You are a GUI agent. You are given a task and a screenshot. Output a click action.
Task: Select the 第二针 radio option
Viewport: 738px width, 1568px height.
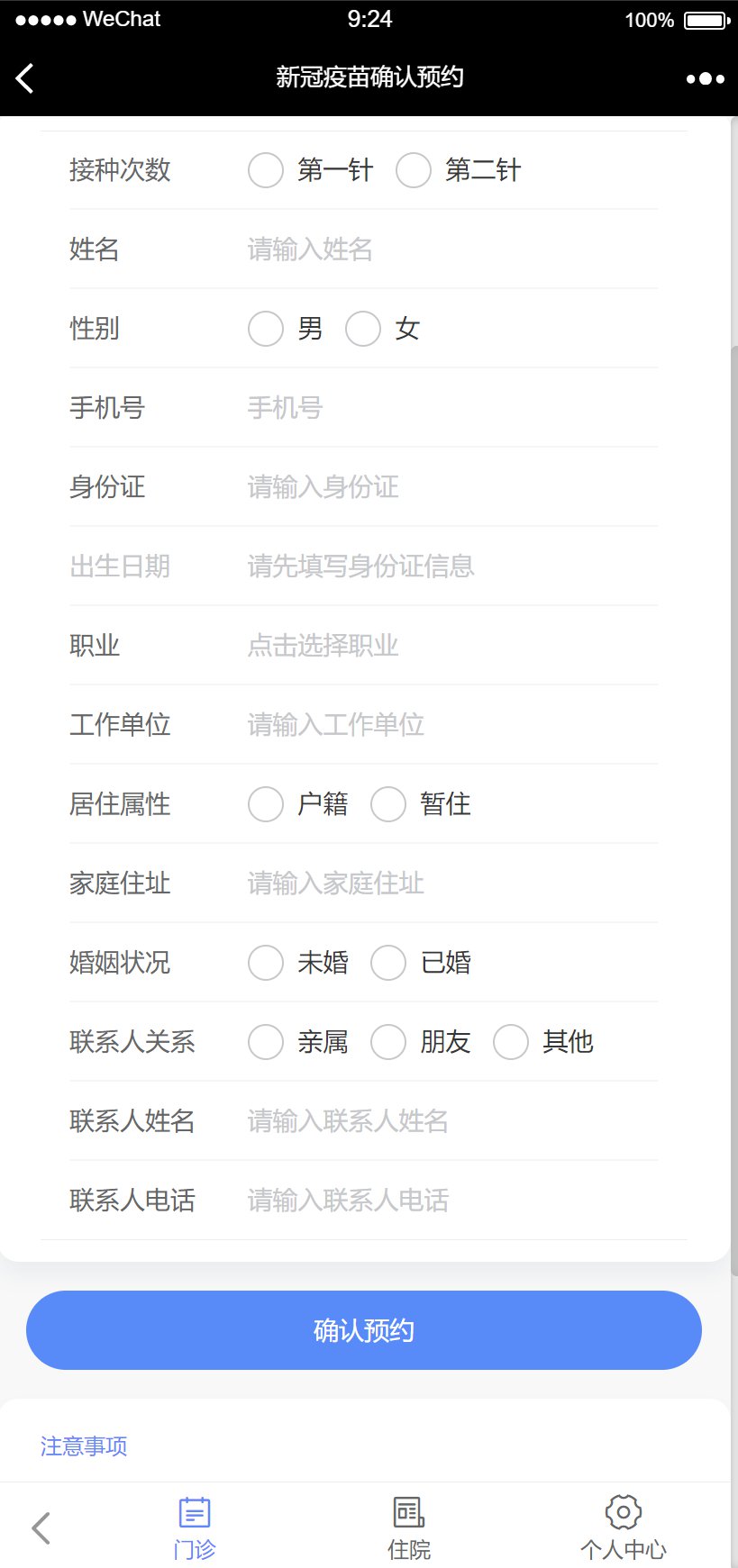tap(414, 170)
